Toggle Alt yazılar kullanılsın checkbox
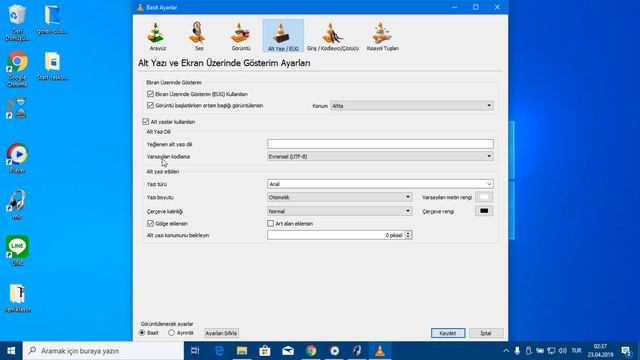The image size is (640, 360). pyautogui.click(x=145, y=122)
